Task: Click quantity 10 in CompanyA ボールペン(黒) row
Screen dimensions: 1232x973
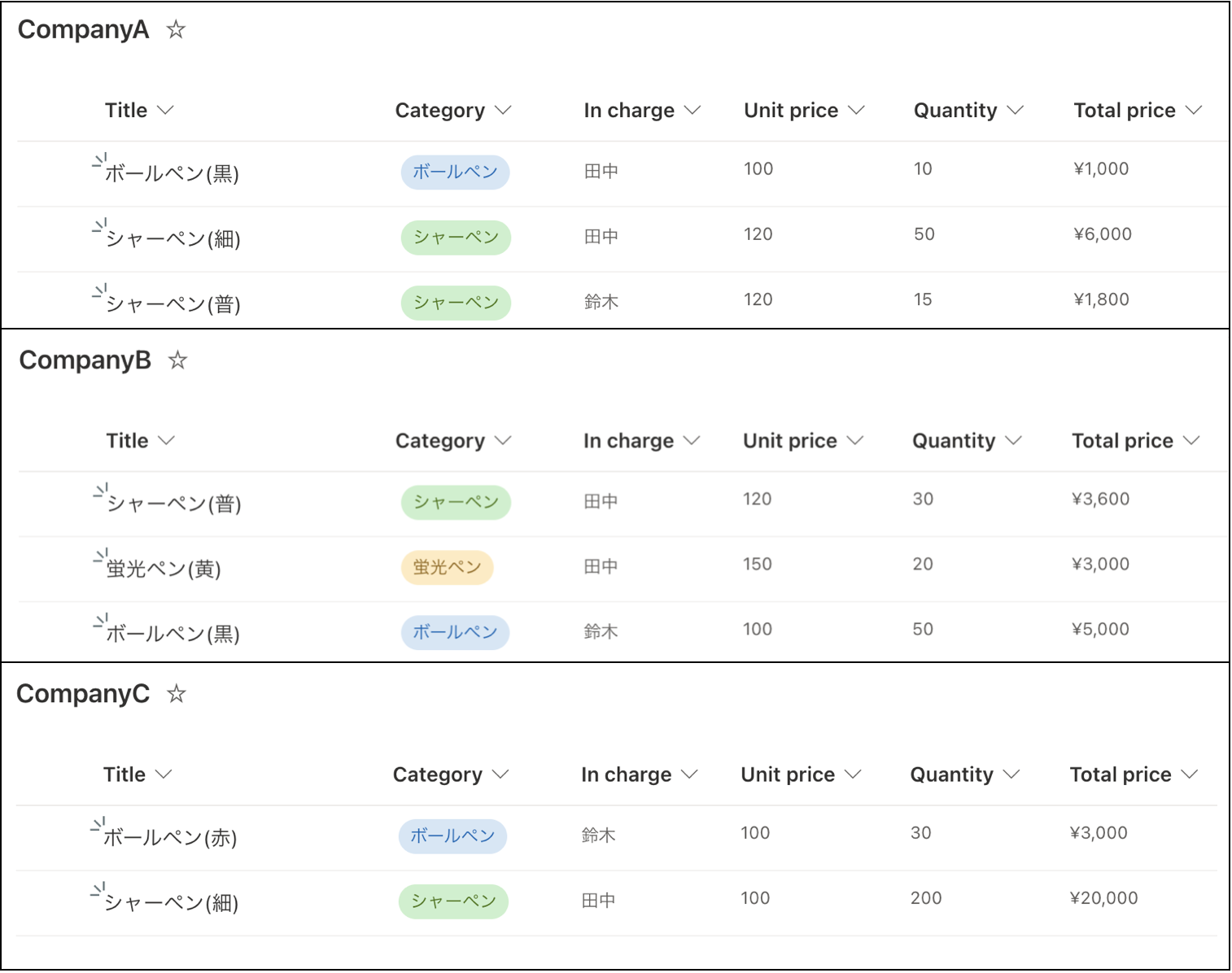Action: [923, 169]
